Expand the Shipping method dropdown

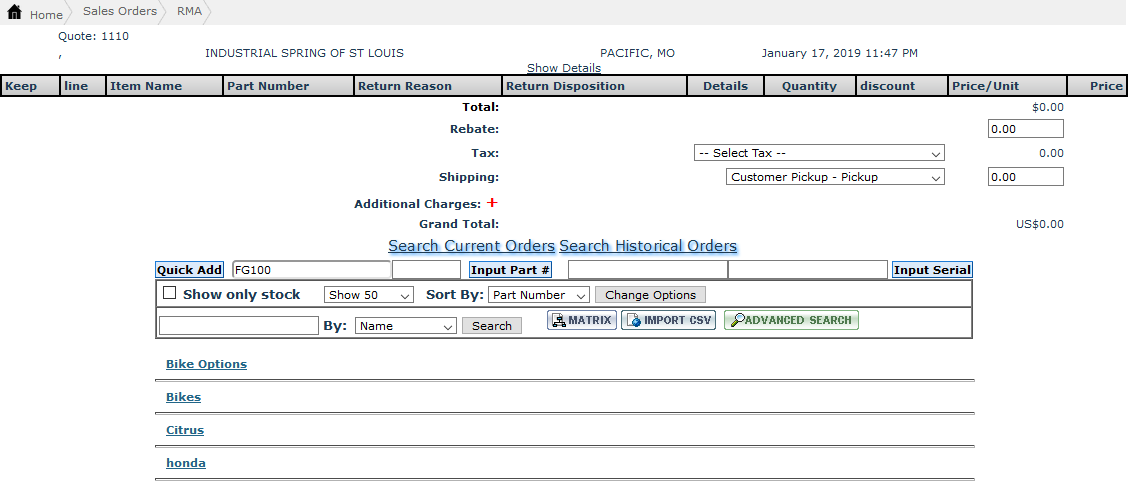click(x=835, y=177)
